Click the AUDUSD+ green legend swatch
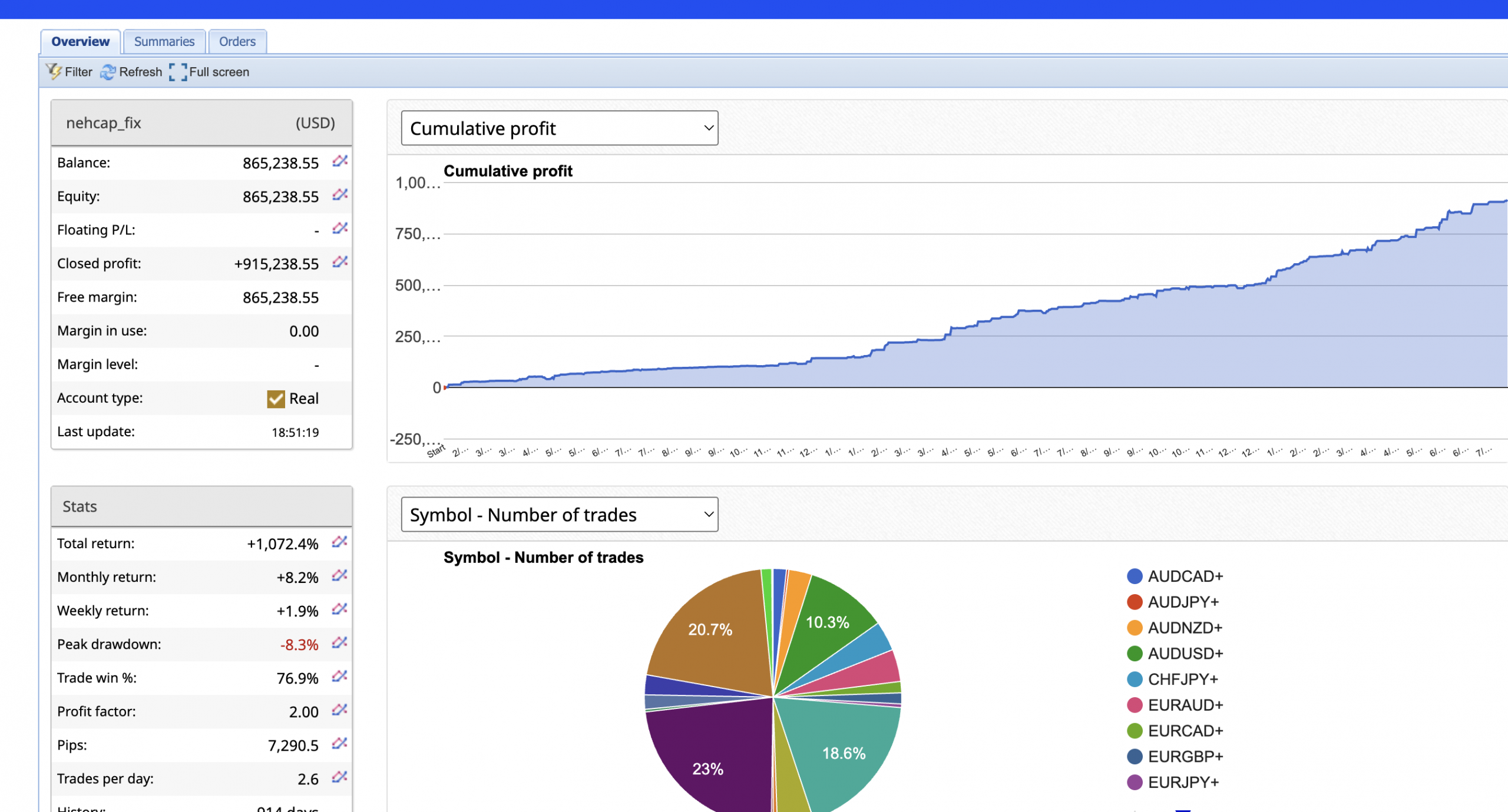Screen dimensions: 1508x812 (x=1134, y=654)
